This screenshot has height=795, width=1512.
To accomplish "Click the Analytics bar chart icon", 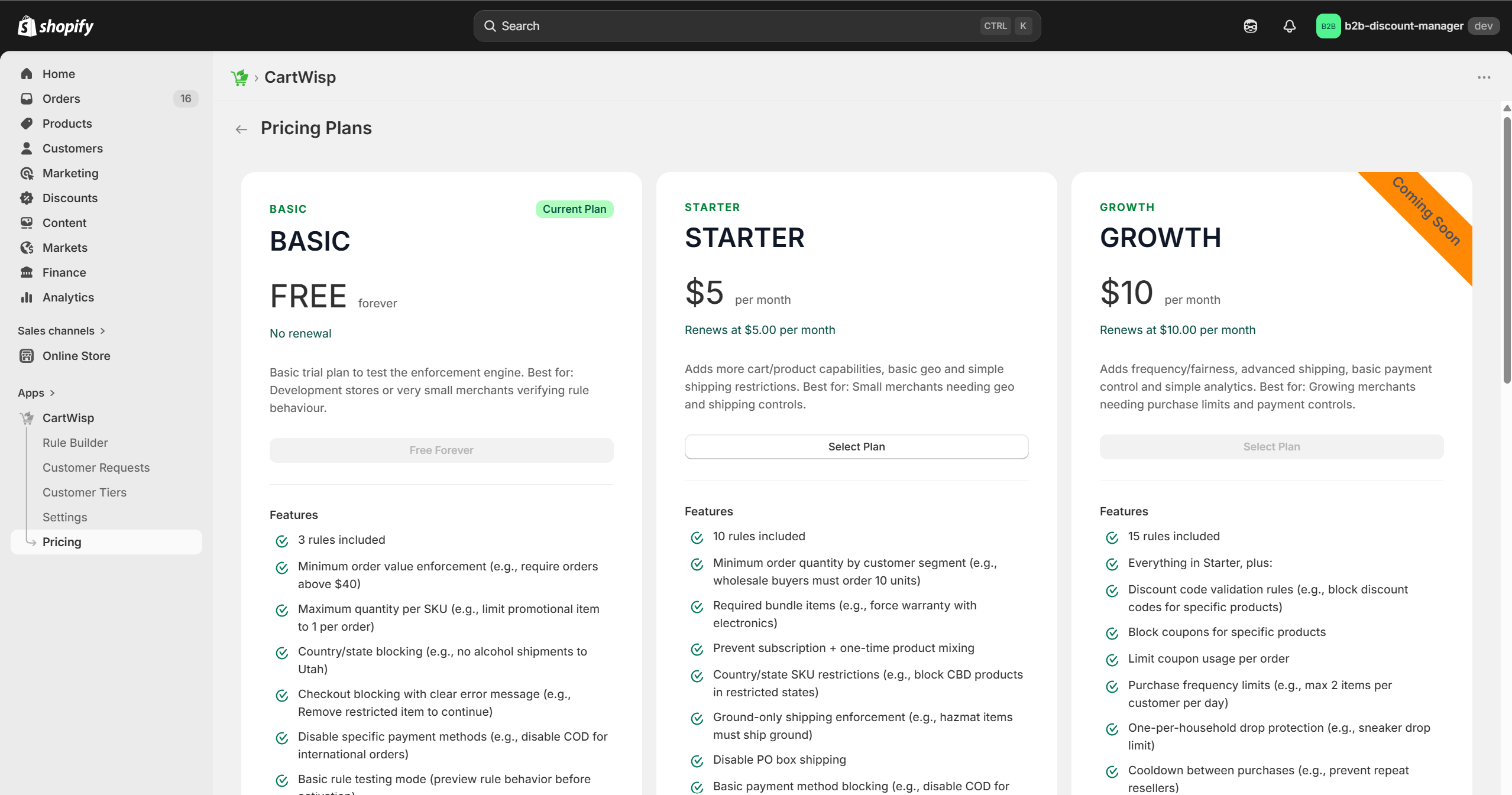I will click(x=27, y=297).
